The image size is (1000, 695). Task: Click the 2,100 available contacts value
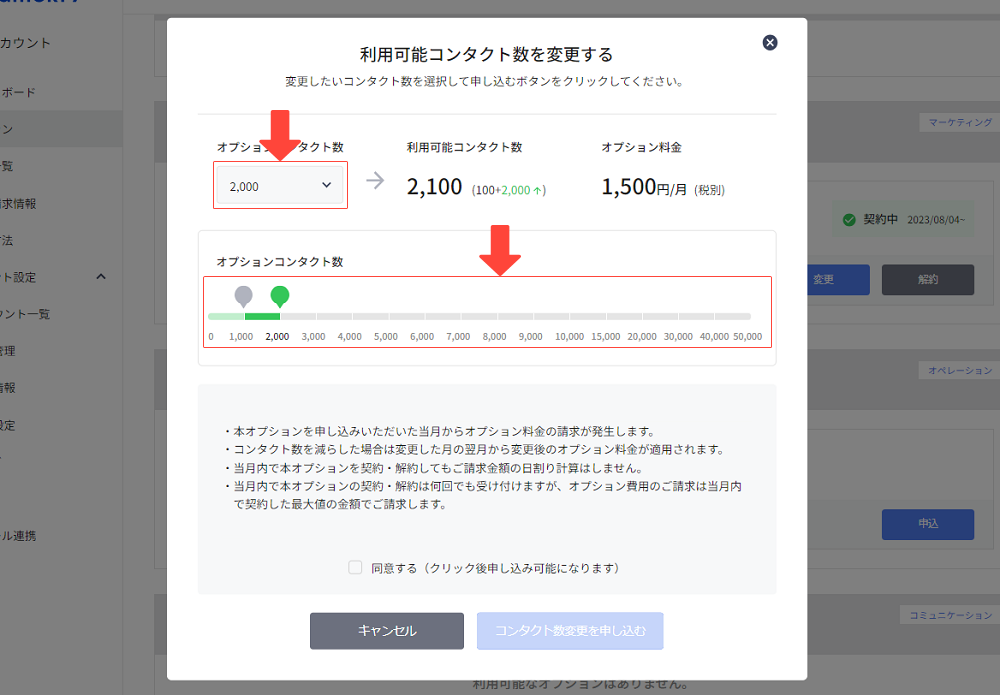434,187
